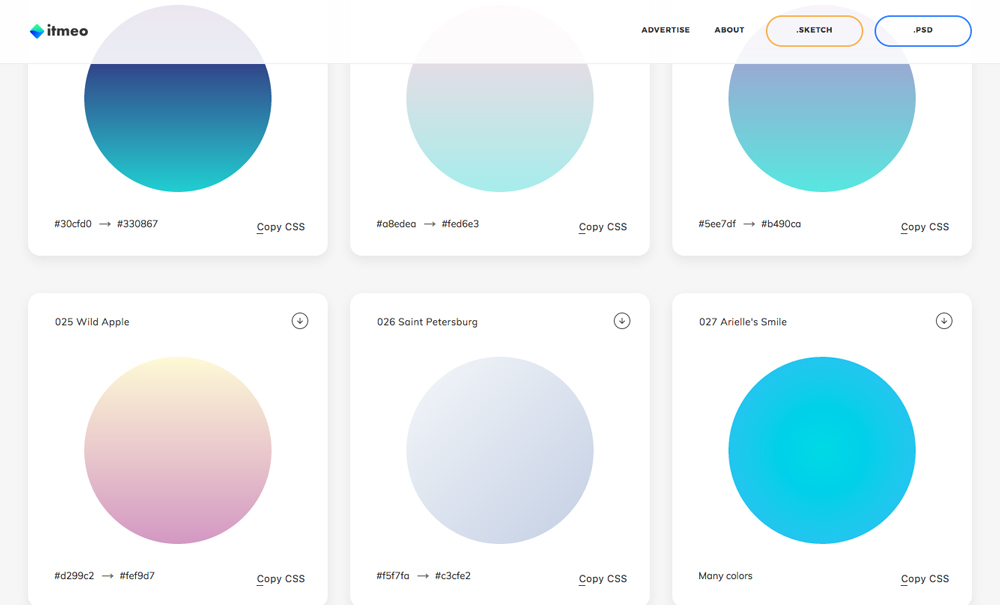Download the Wild Apple gradient image
1000x605 pixels.
300,321
